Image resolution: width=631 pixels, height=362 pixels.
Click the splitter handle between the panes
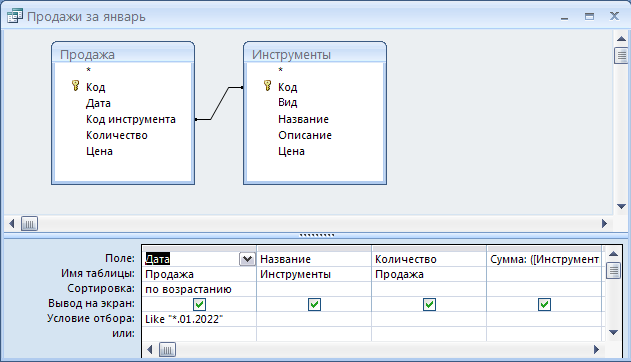coord(317,235)
